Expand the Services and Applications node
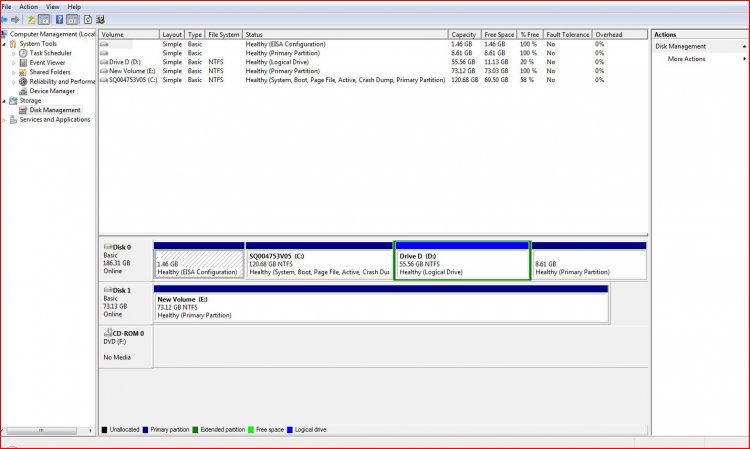The height and width of the screenshot is (449, 750). tap(4, 120)
